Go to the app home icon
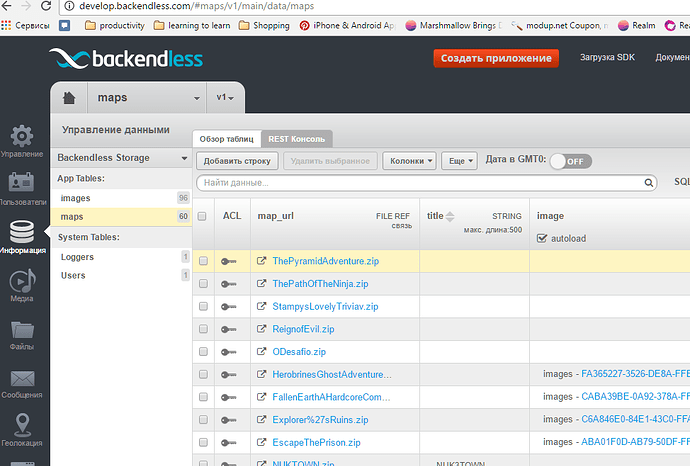 pyautogui.click(x=69, y=98)
